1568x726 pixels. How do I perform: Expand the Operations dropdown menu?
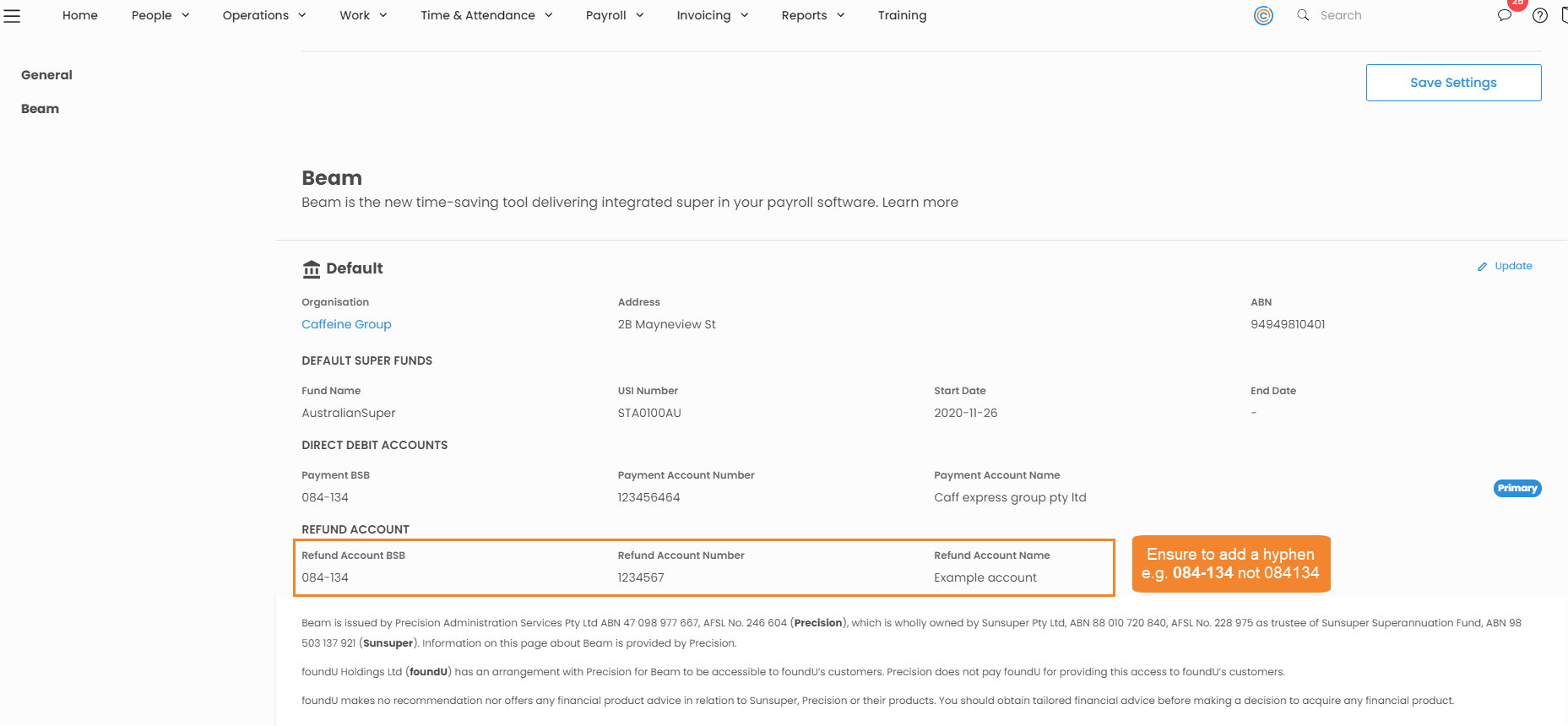[x=264, y=15]
